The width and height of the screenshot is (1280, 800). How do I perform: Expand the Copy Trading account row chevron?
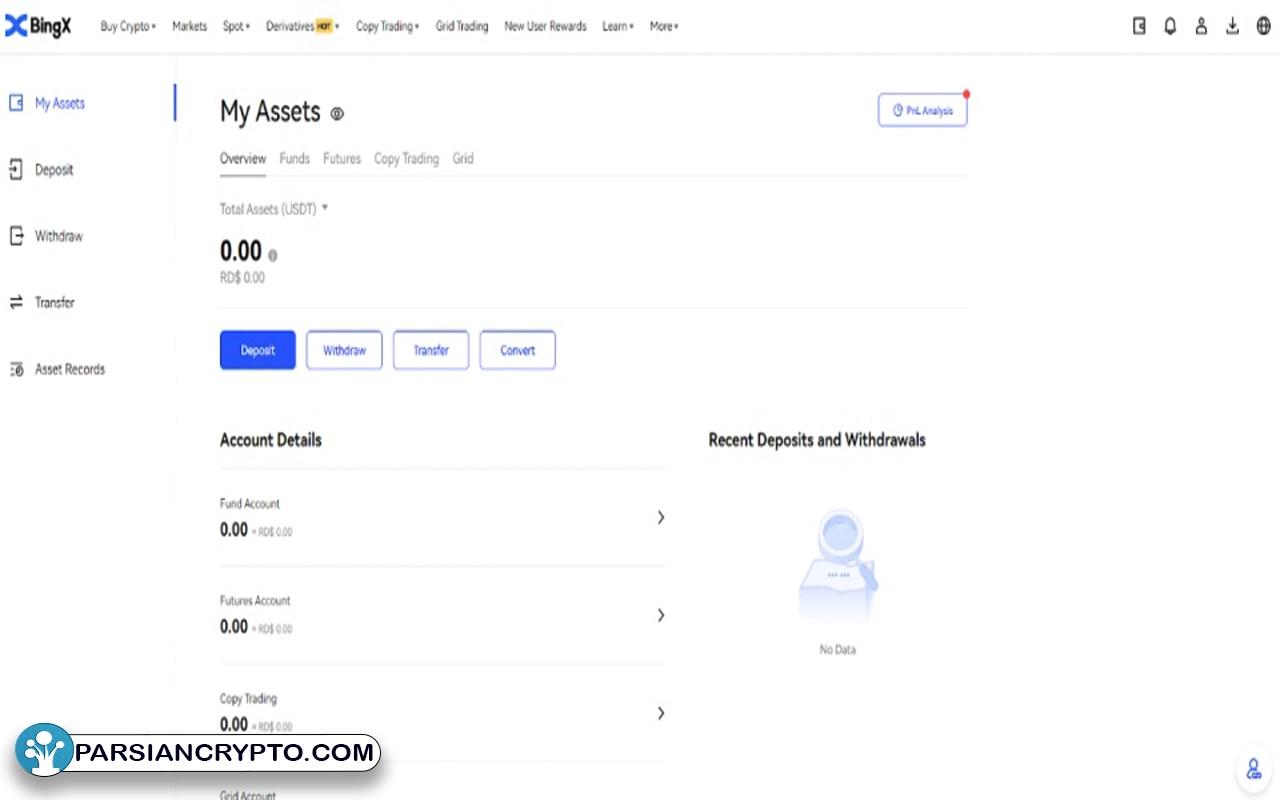click(x=660, y=713)
